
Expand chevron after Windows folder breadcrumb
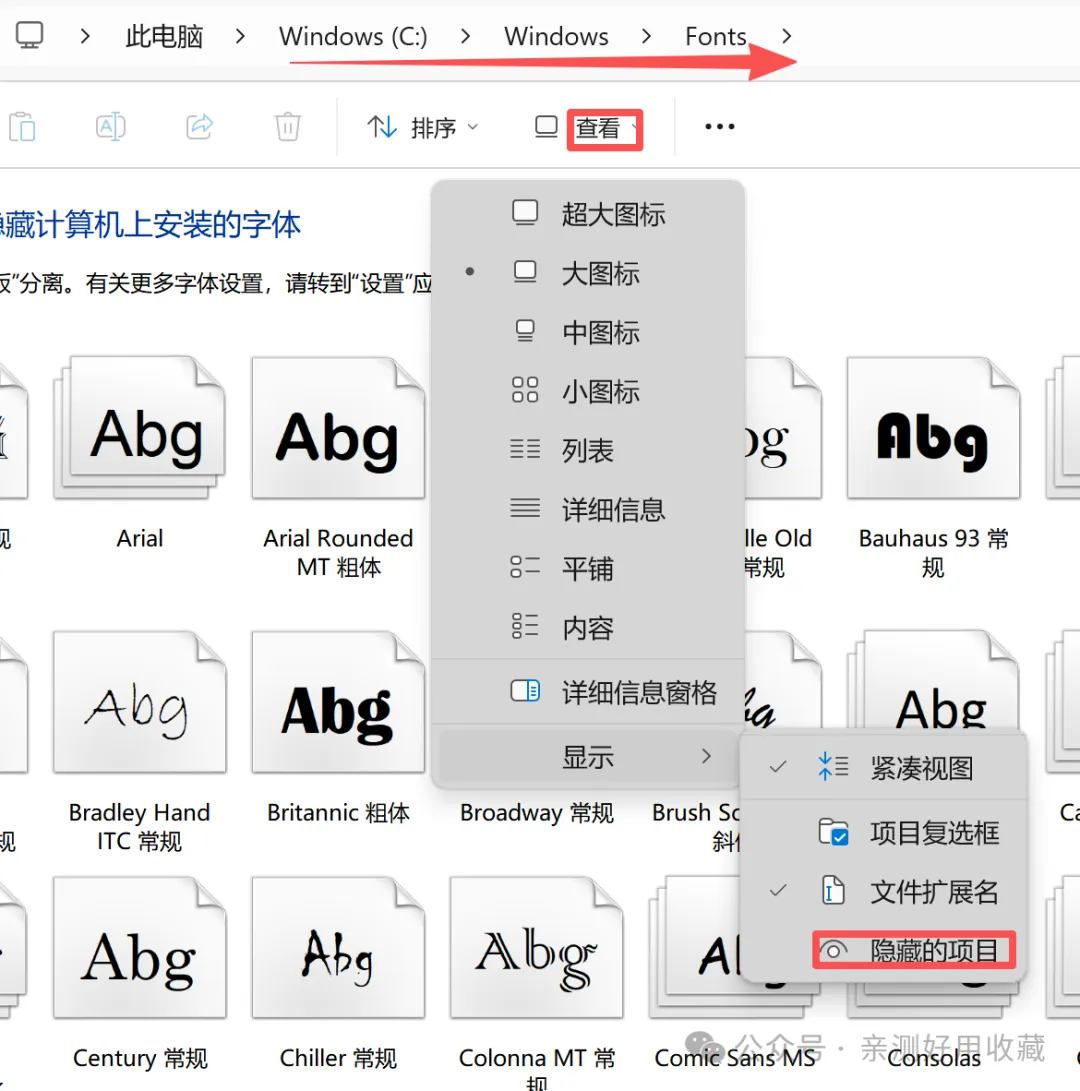coord(646,36)
